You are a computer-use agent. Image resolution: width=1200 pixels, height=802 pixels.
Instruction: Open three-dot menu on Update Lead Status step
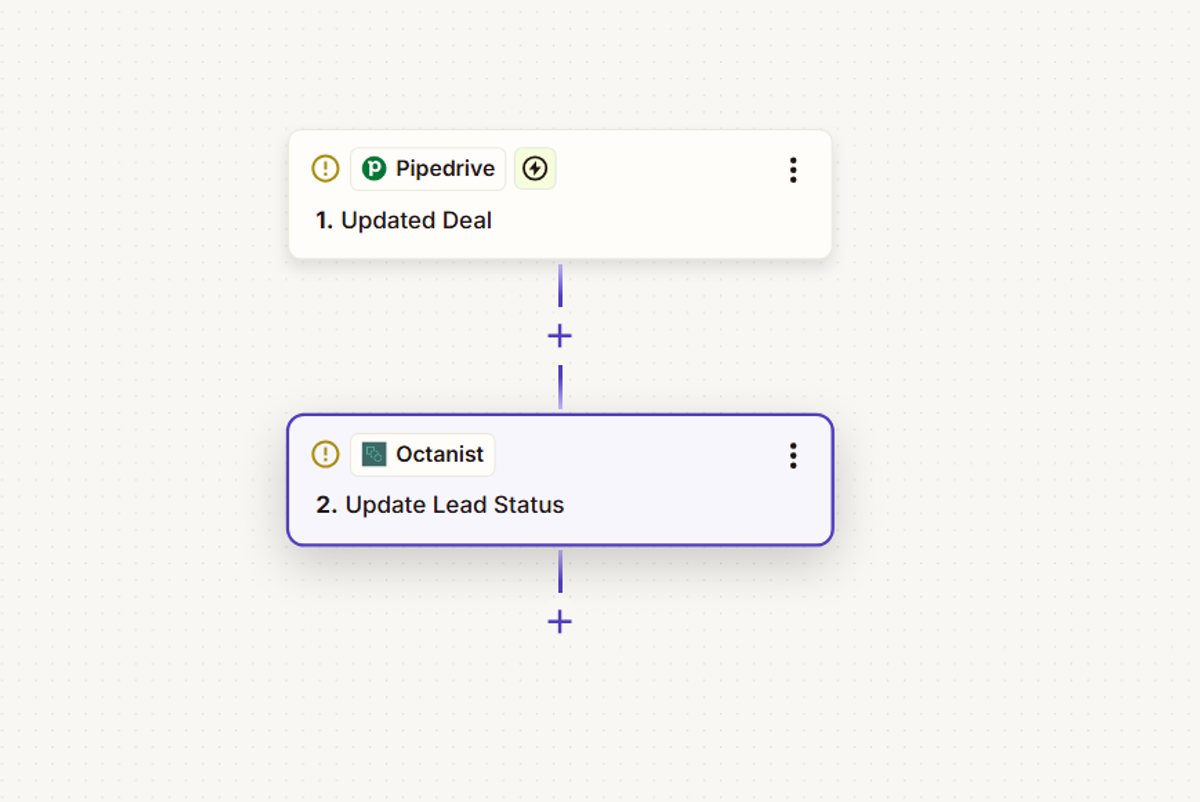(793, 456)
